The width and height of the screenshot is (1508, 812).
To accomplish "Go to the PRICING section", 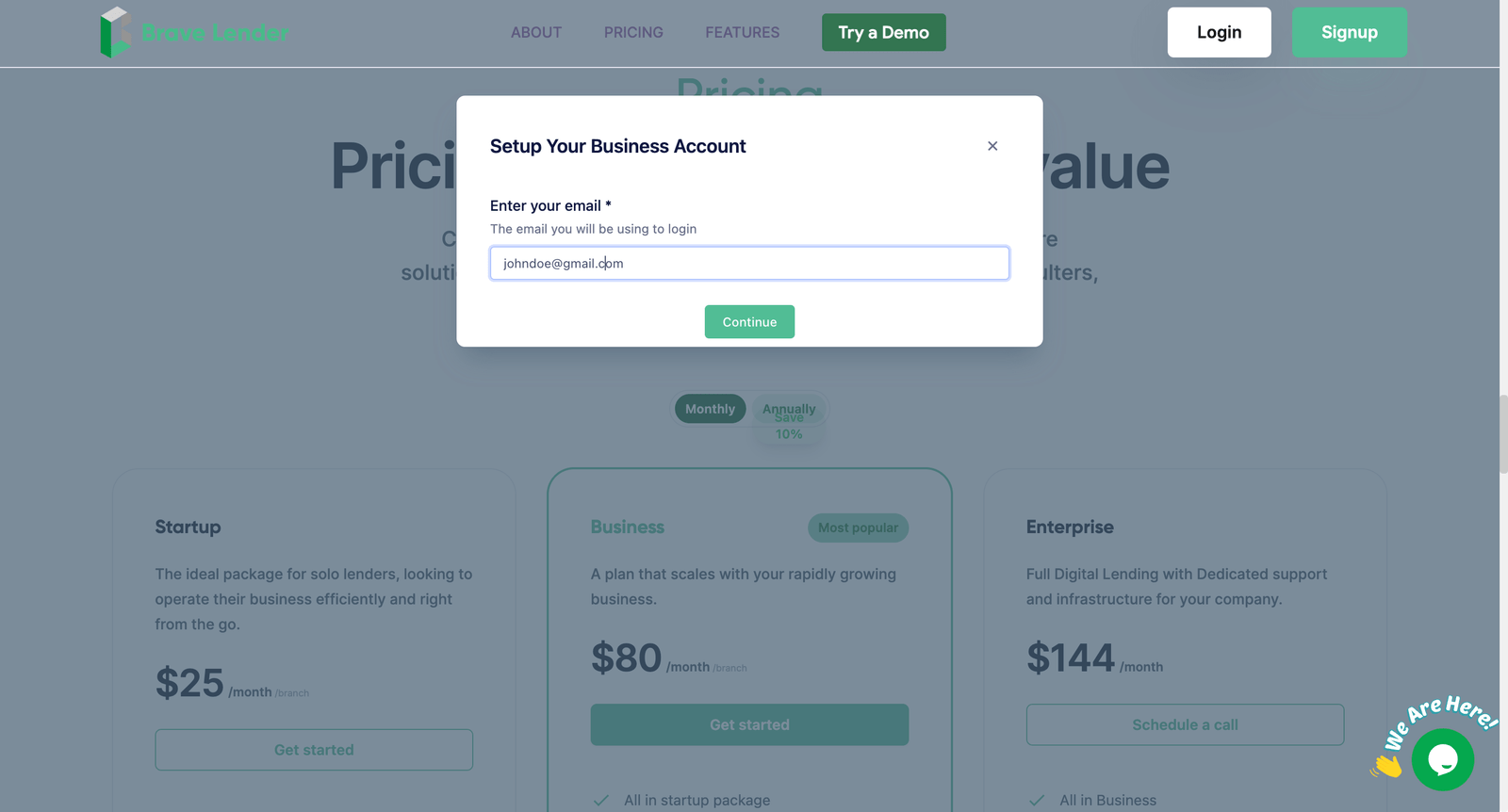I will coord(632,32).
